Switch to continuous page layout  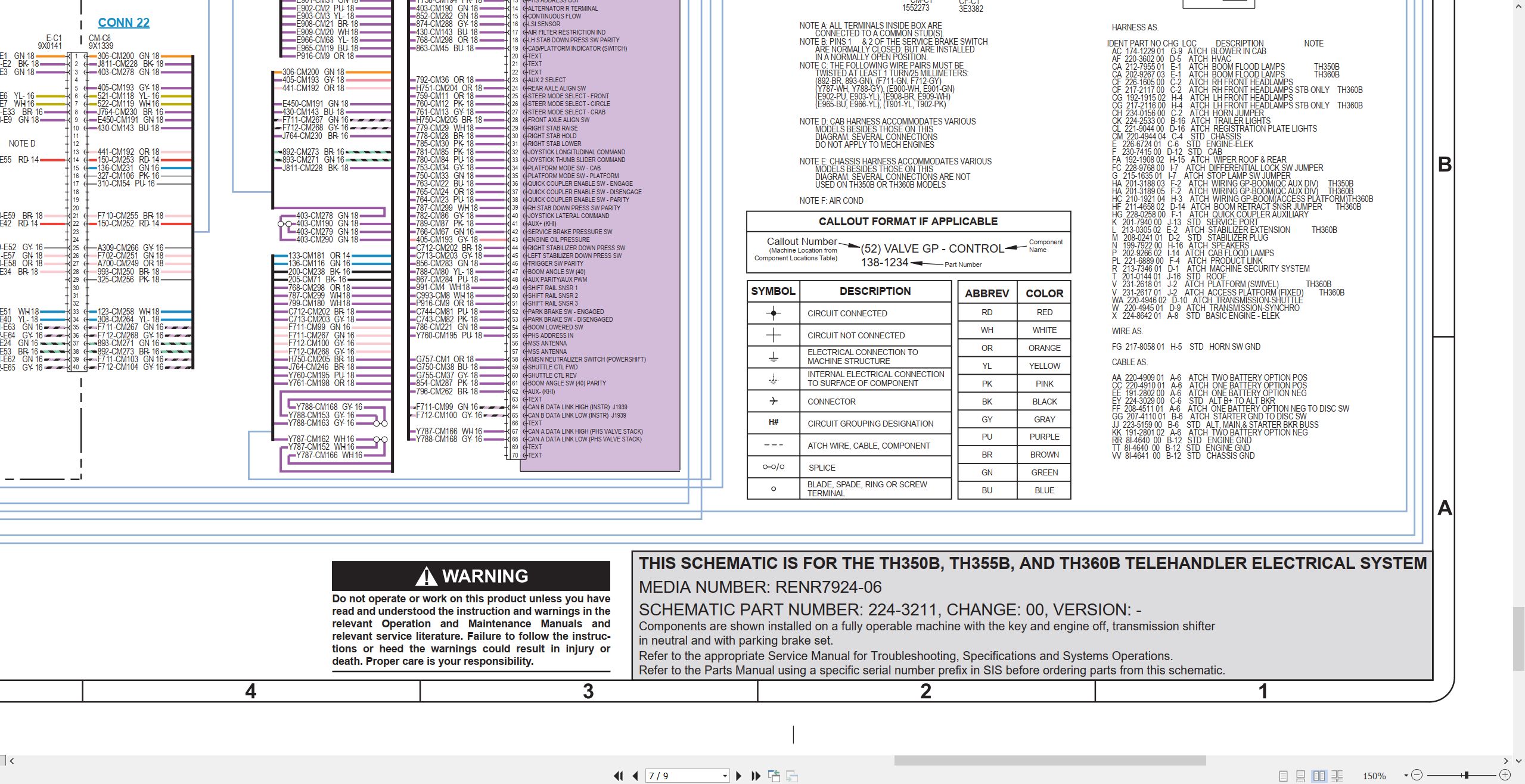(x=1300, y=776)
